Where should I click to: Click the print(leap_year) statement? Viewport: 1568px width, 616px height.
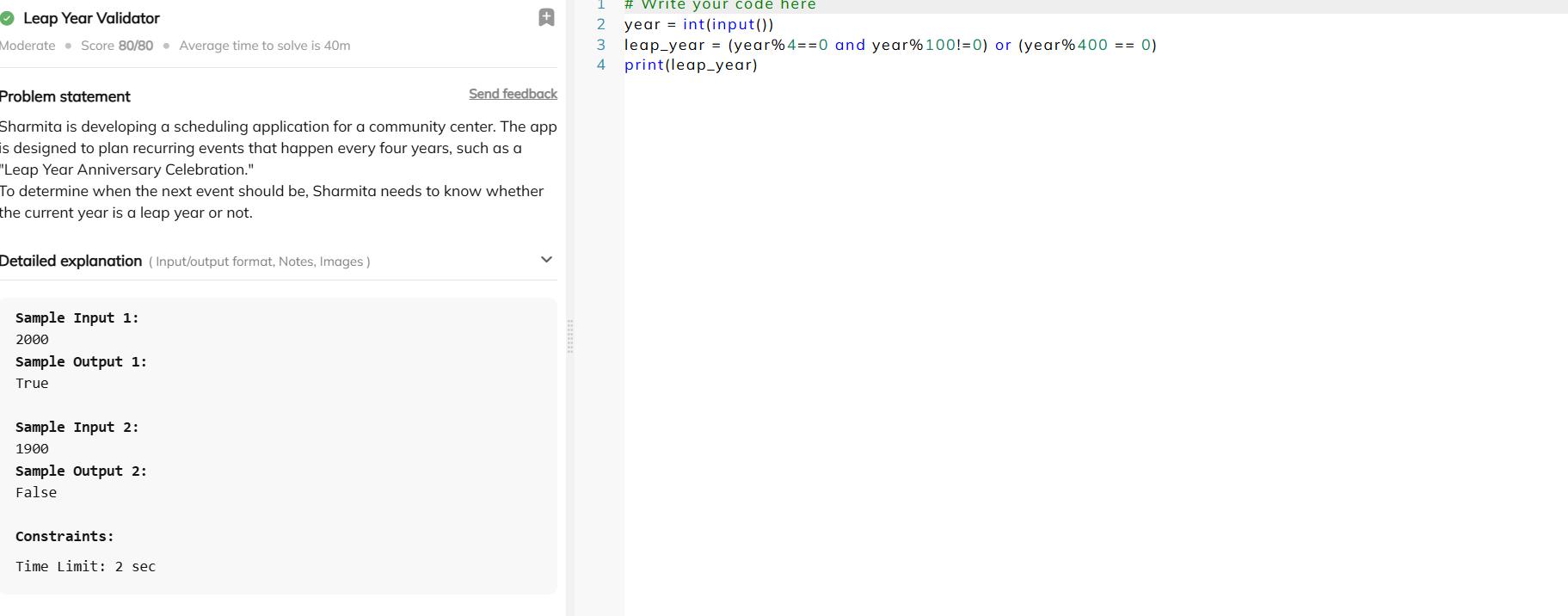[x=691, y=65]
